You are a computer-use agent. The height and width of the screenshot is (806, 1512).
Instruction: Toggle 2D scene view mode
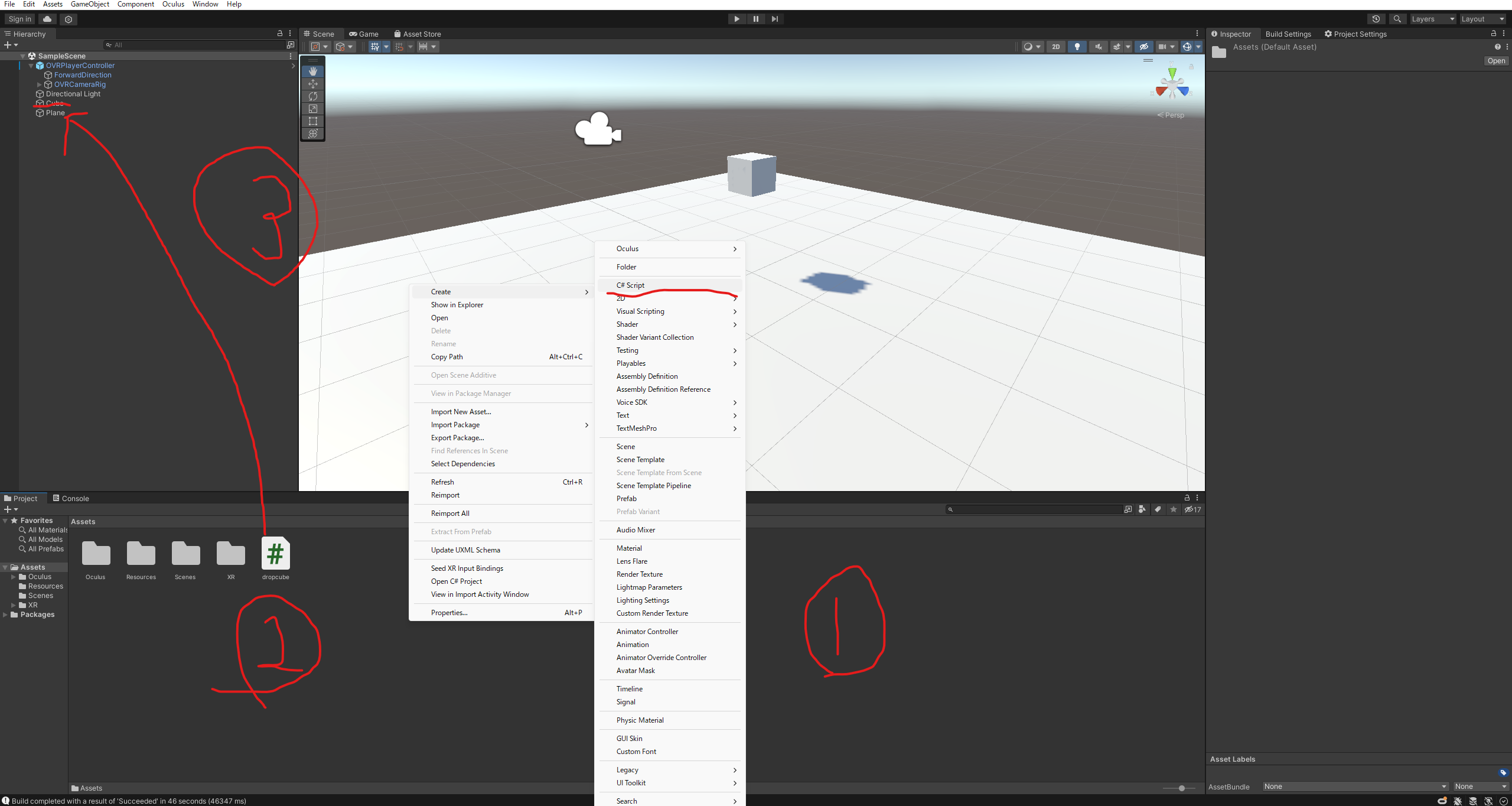tap(1055, 47)
